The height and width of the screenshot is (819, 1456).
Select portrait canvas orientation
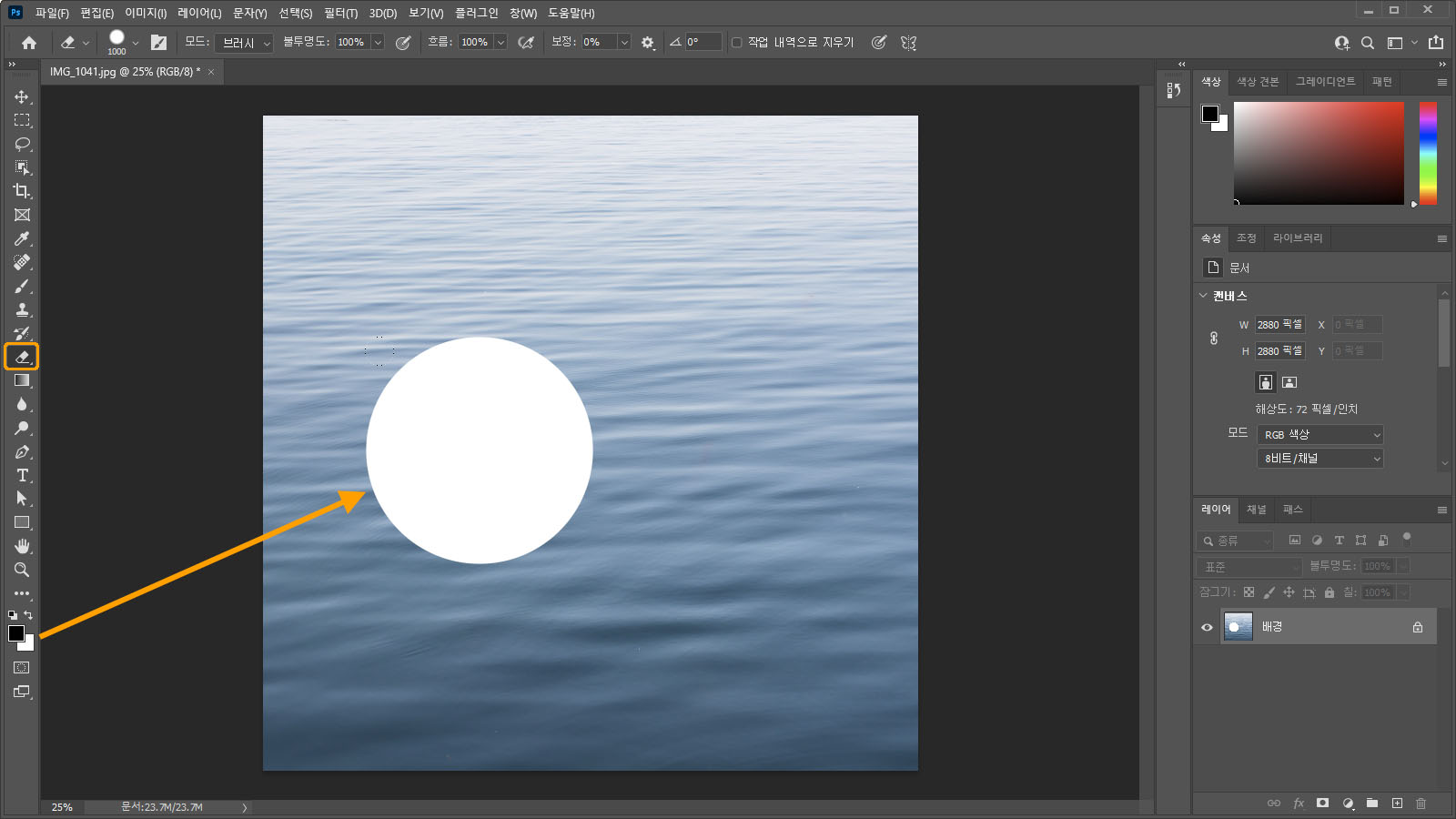click(1266, 382)
